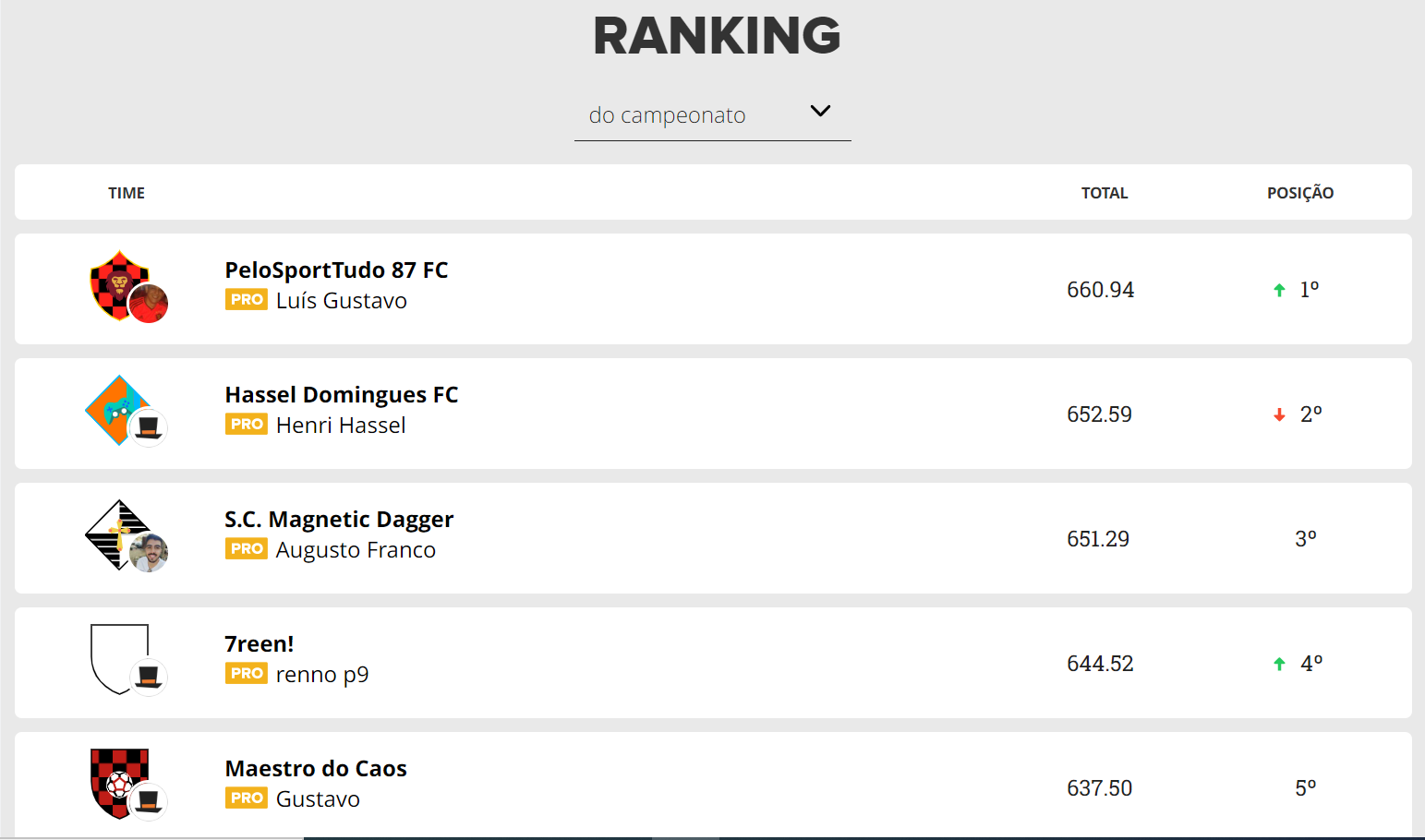Click Augusto Franco's round profile photo
The image size is (1425, 840).
click(149, 553)
